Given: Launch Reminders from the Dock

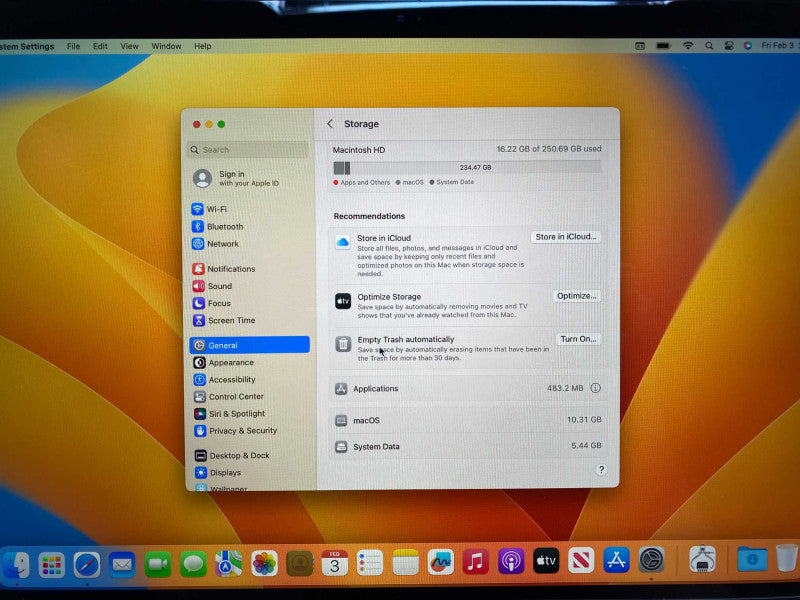Looking at the screenshot, I should pyautogui.click(x=370, y=563).
